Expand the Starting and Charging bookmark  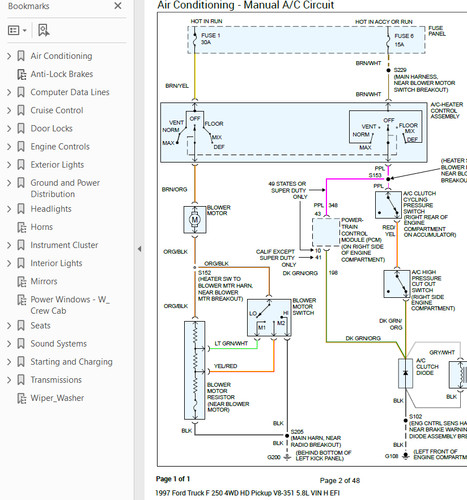coord(9,362)
